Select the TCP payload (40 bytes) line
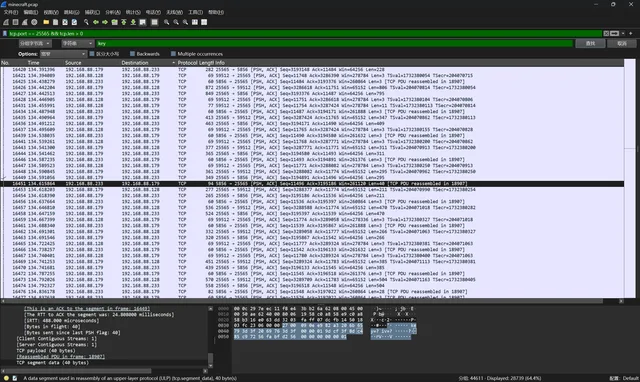This screenshot has width=640, height=382. 46,351
